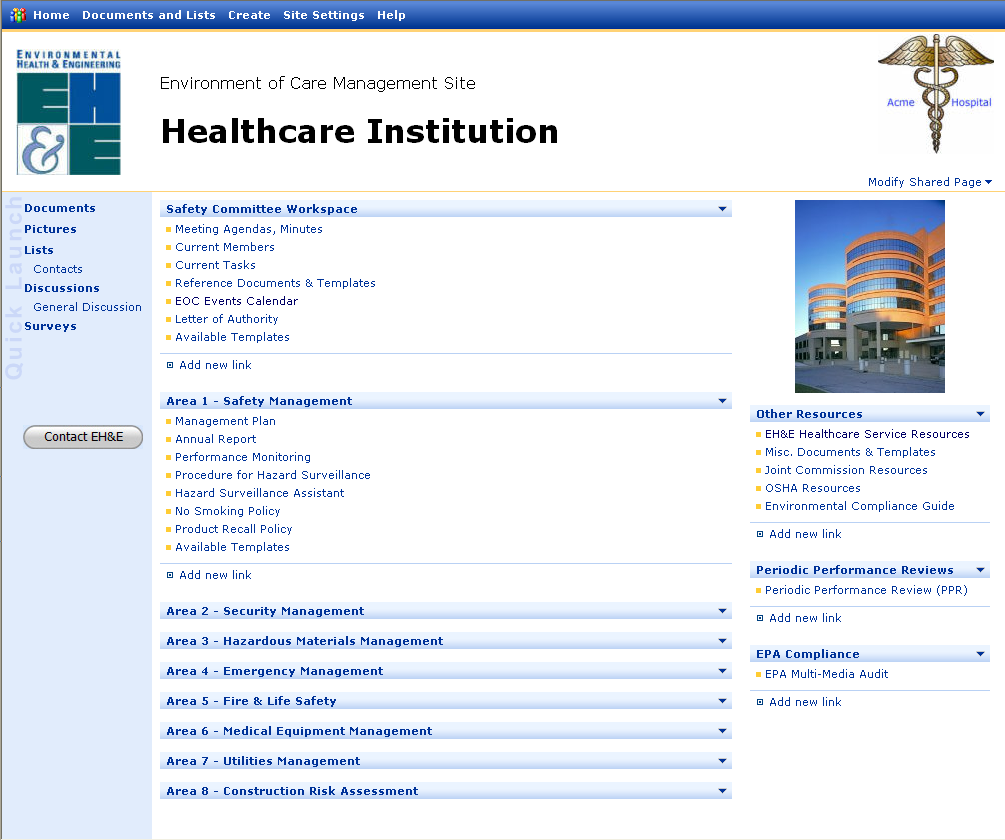Open the Modify Shared Page dropdown
This screenshot has height=840, width=1005.
point(929,182)
